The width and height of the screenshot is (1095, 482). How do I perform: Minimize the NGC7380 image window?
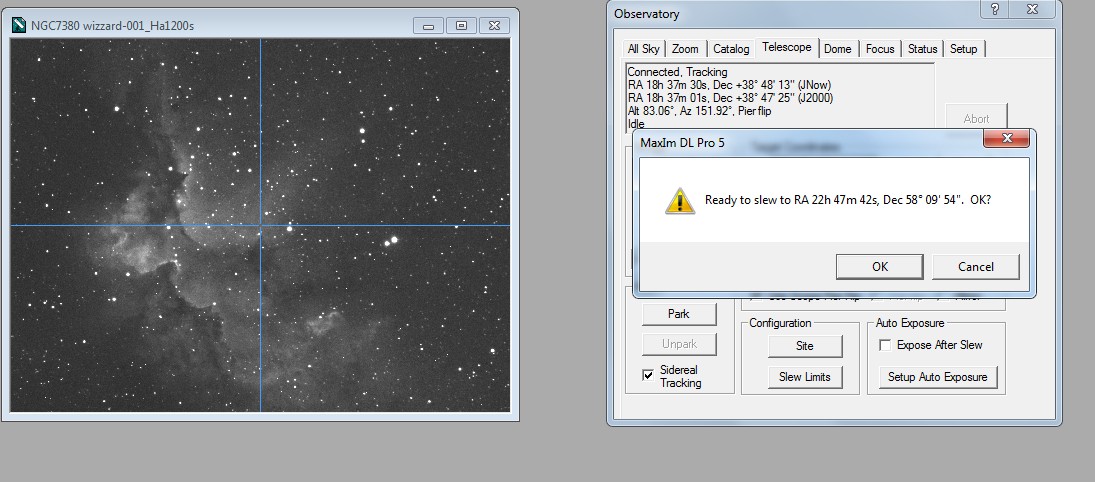tap(428, 25)
